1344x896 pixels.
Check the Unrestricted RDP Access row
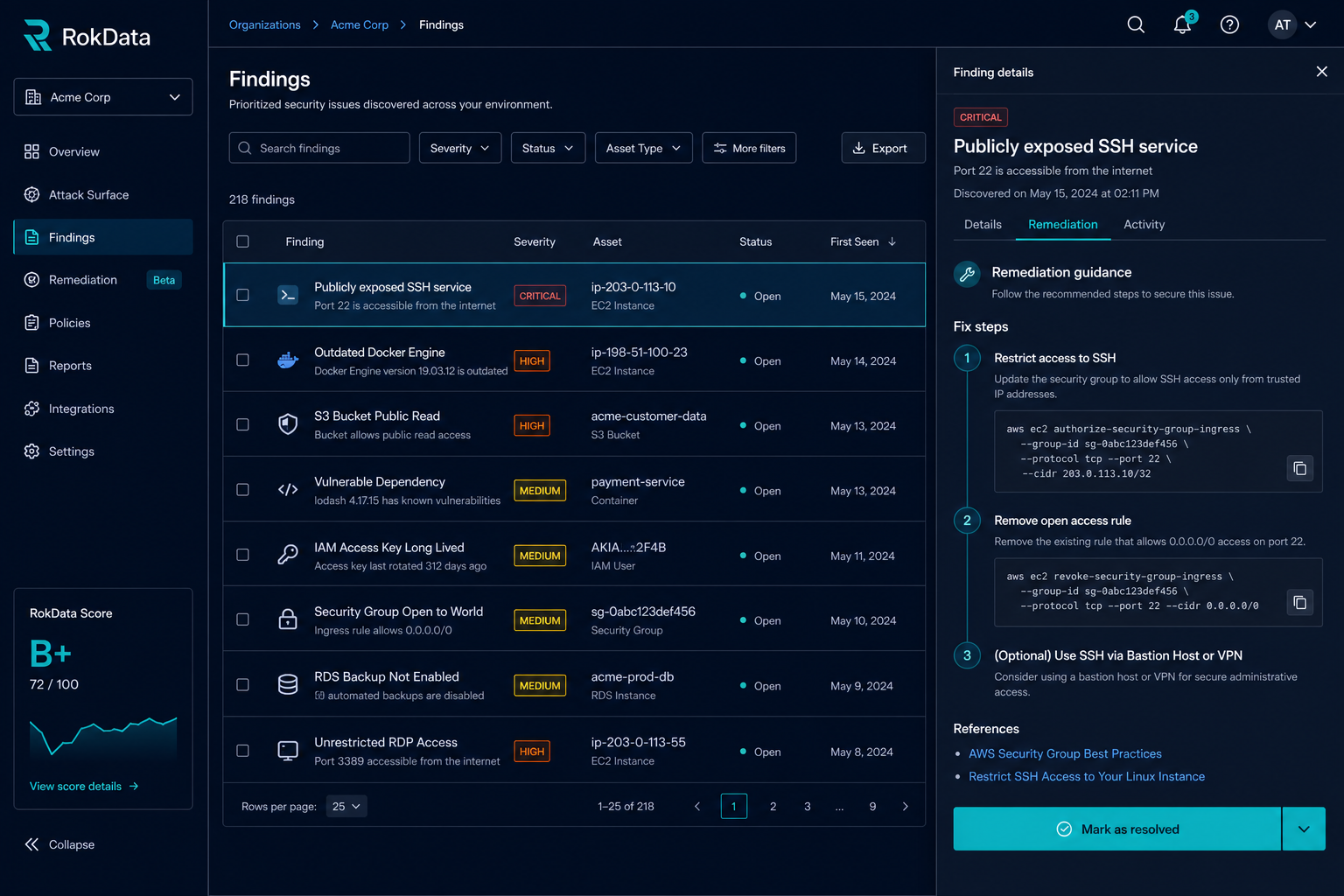pyautogui.click(x=243, y=751)
